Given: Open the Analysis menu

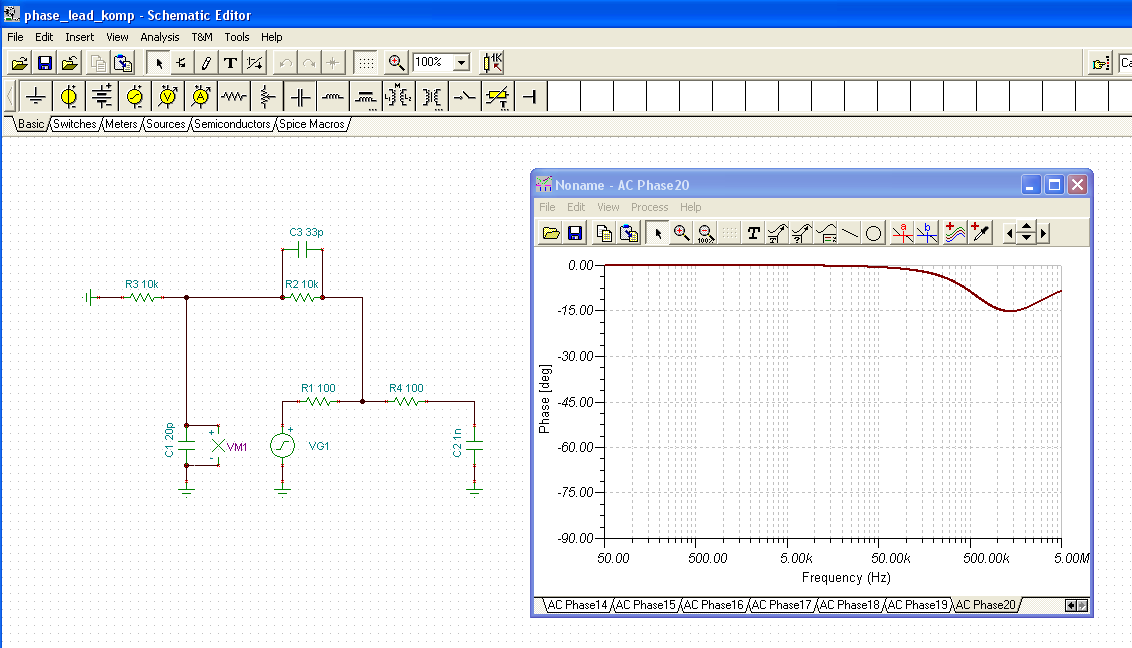Looking at the screenshot, I should tap(160, 37).
